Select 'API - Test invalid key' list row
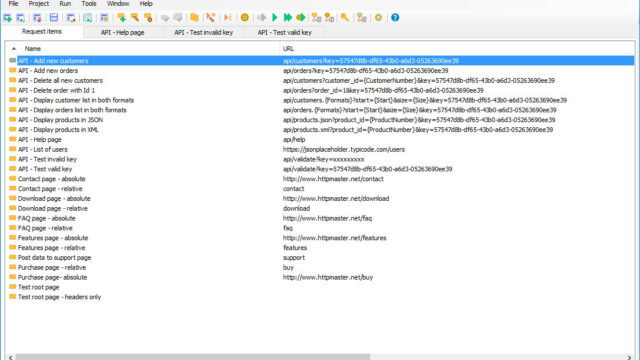The image size is (640, 360). [321, 159]
